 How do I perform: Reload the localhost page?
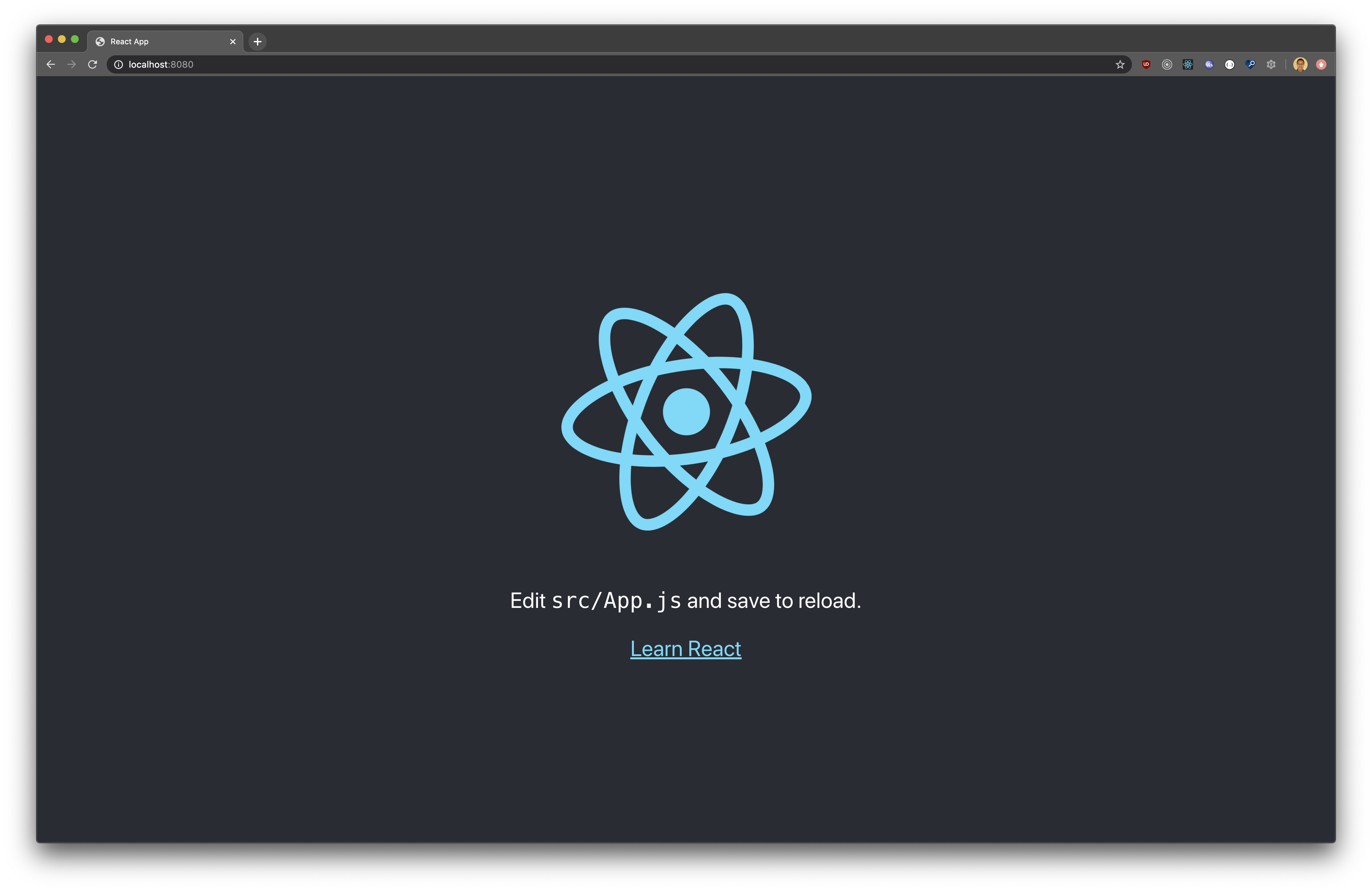coord(92,64)
